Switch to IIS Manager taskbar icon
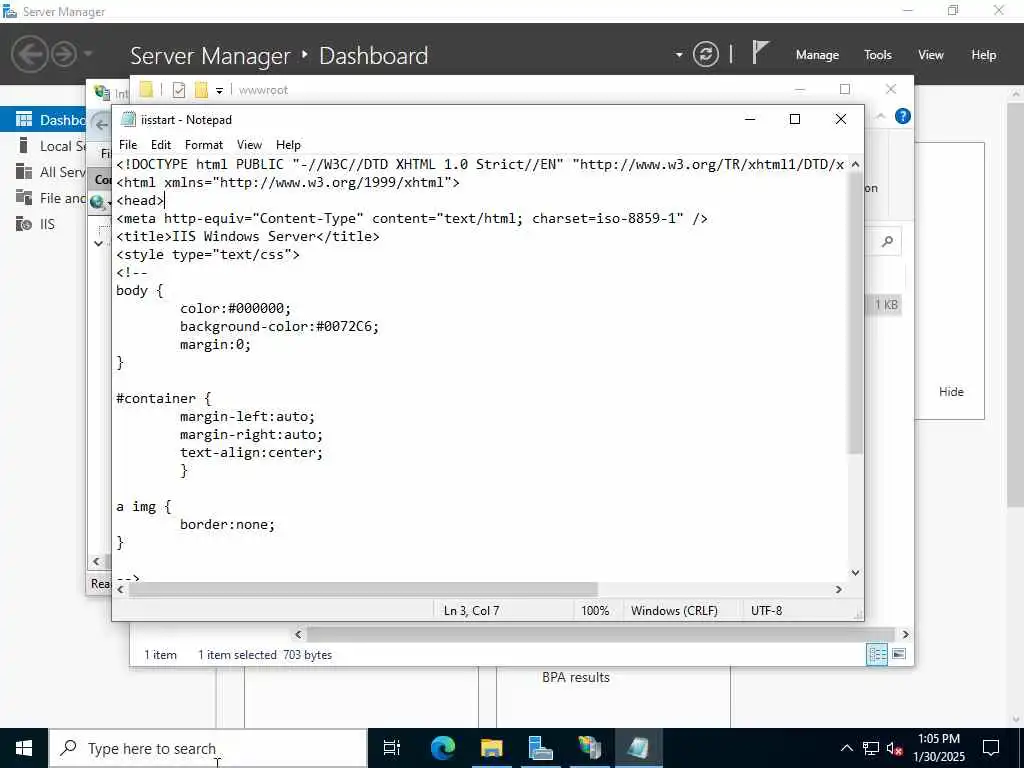Screen dimensions: 1024x768 (589, 748)
